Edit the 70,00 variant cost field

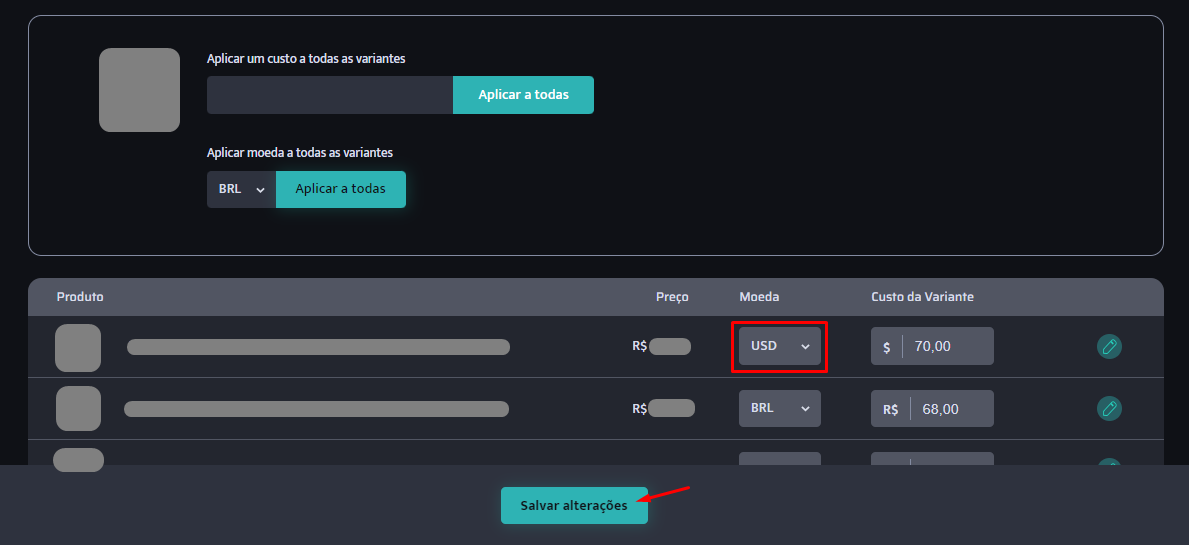coord(932,346)
